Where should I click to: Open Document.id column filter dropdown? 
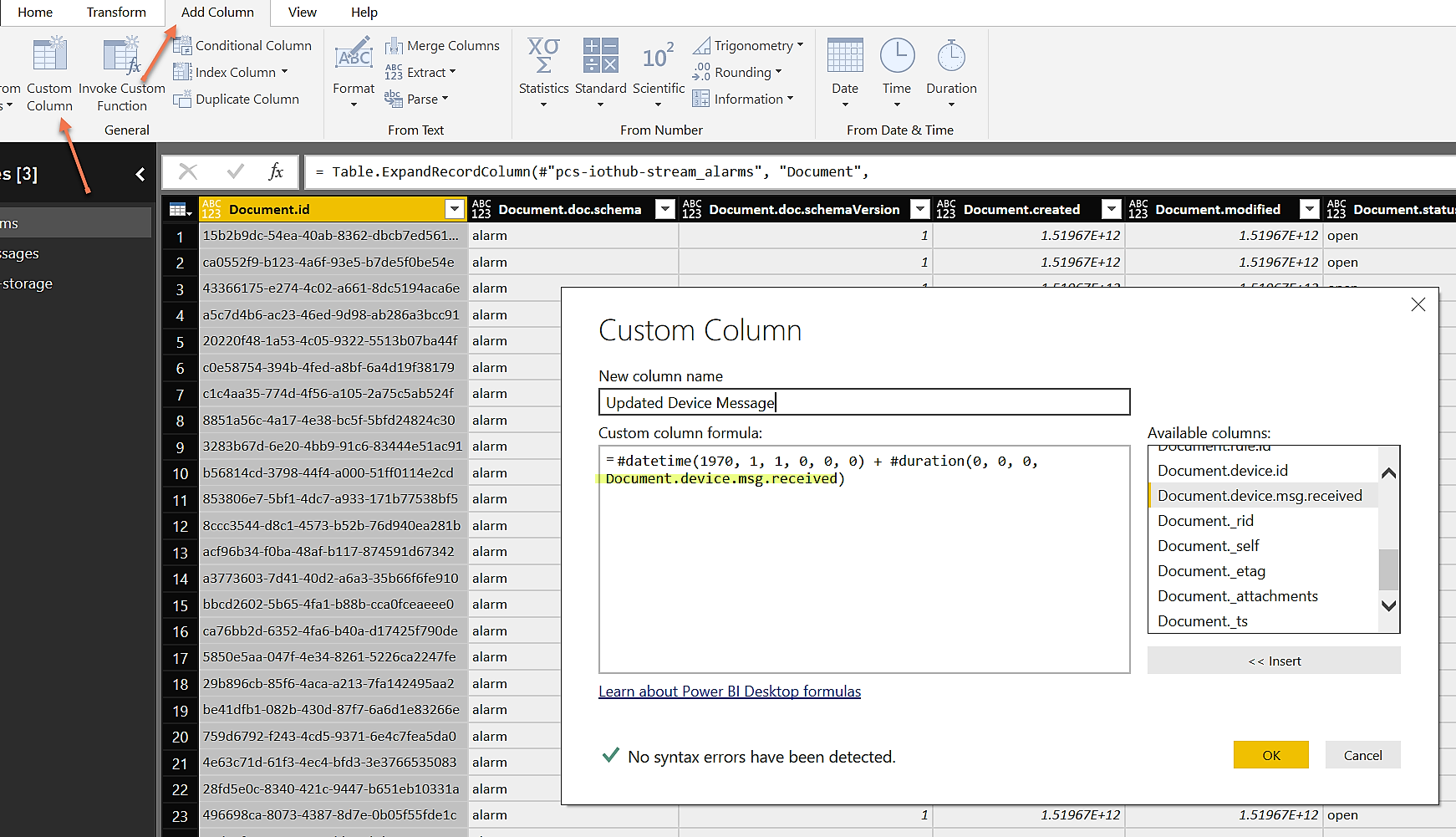tap(454, 209)
